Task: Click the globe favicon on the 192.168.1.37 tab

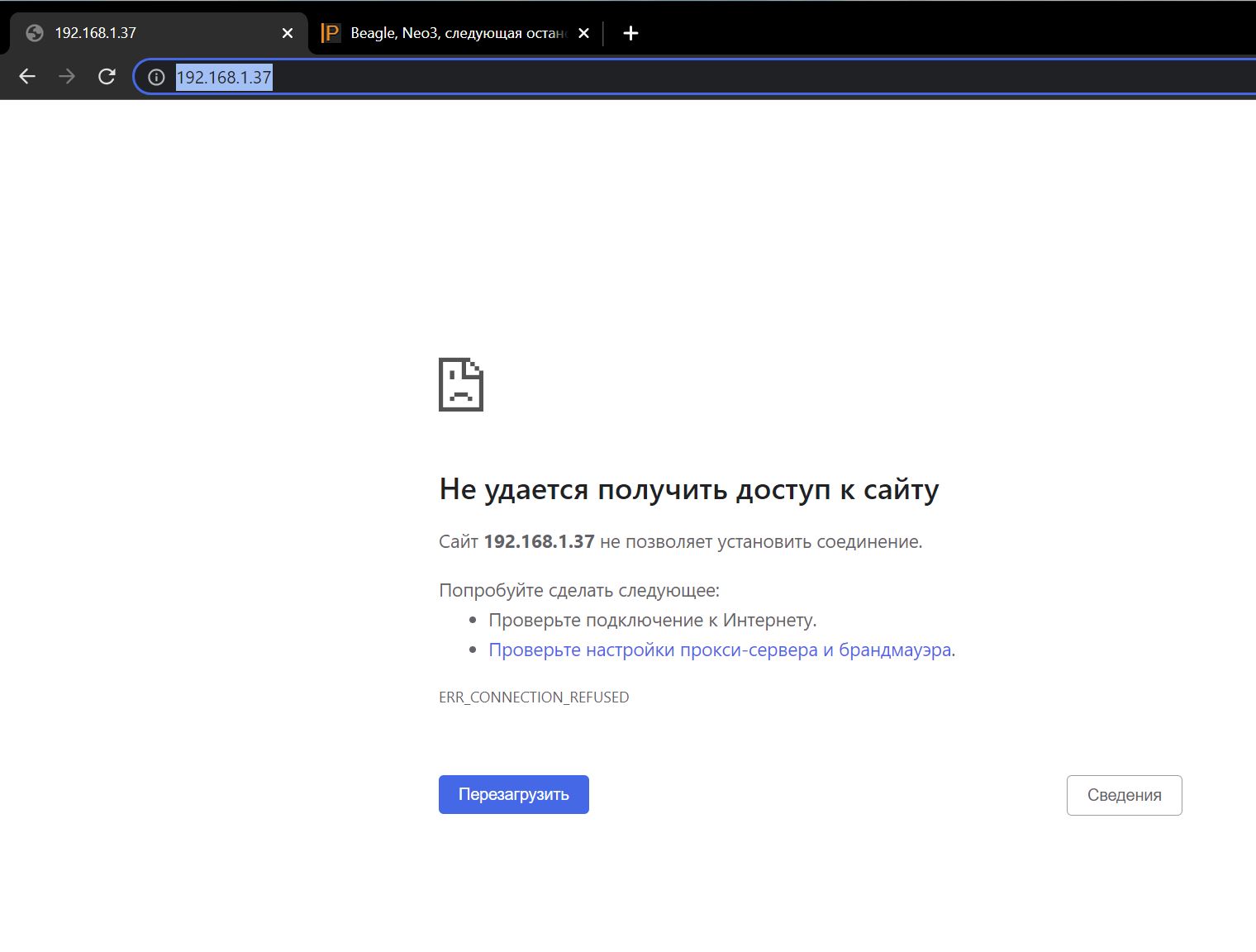Action: click(x=35, y=33)
